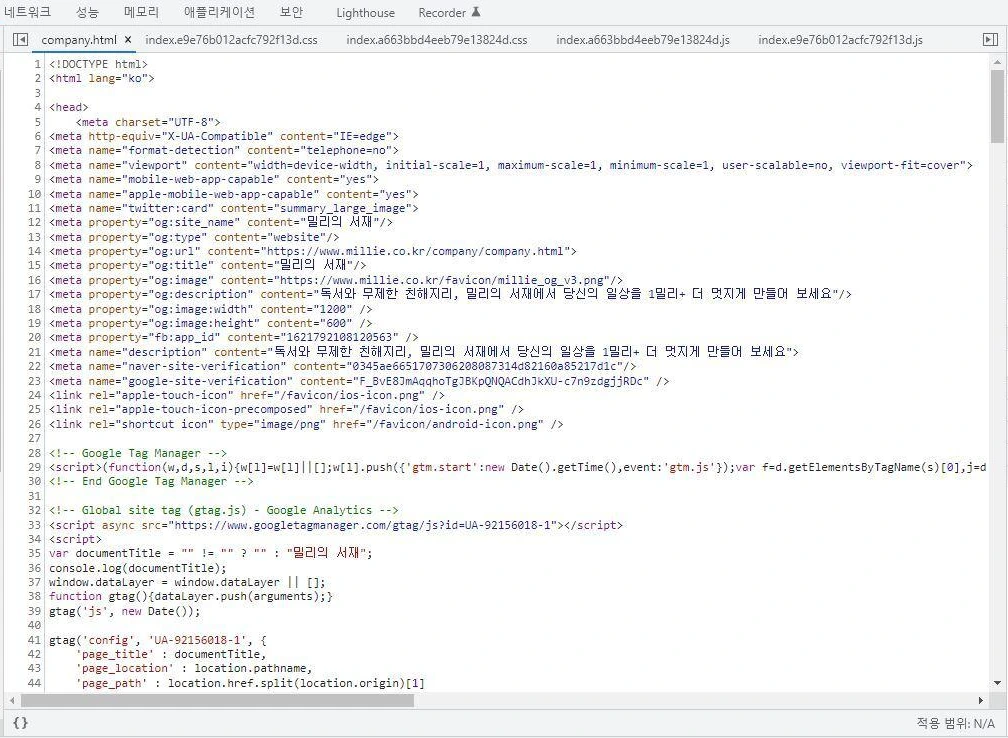Click the google-site-verification meta line
The height and width of the screenshot is (738, 1008).
point(359,381)
